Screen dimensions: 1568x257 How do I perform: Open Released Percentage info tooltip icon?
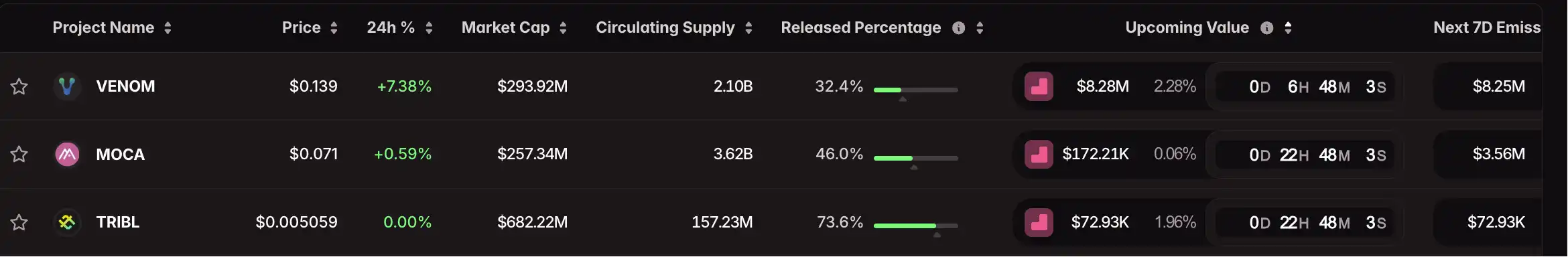click(x=959, y=28)
